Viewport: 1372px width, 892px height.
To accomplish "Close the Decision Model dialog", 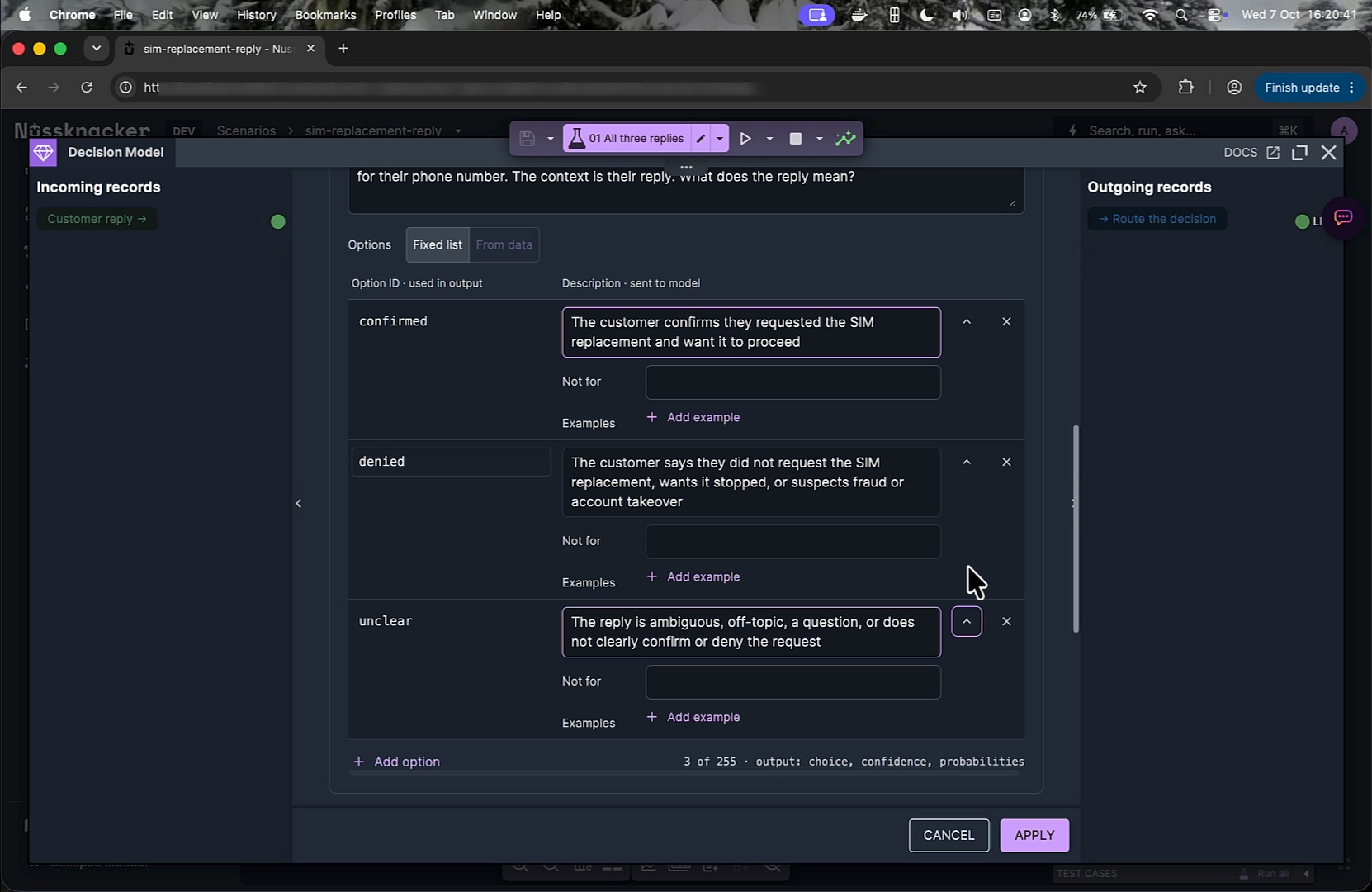I will click(x=1328, y=153).
